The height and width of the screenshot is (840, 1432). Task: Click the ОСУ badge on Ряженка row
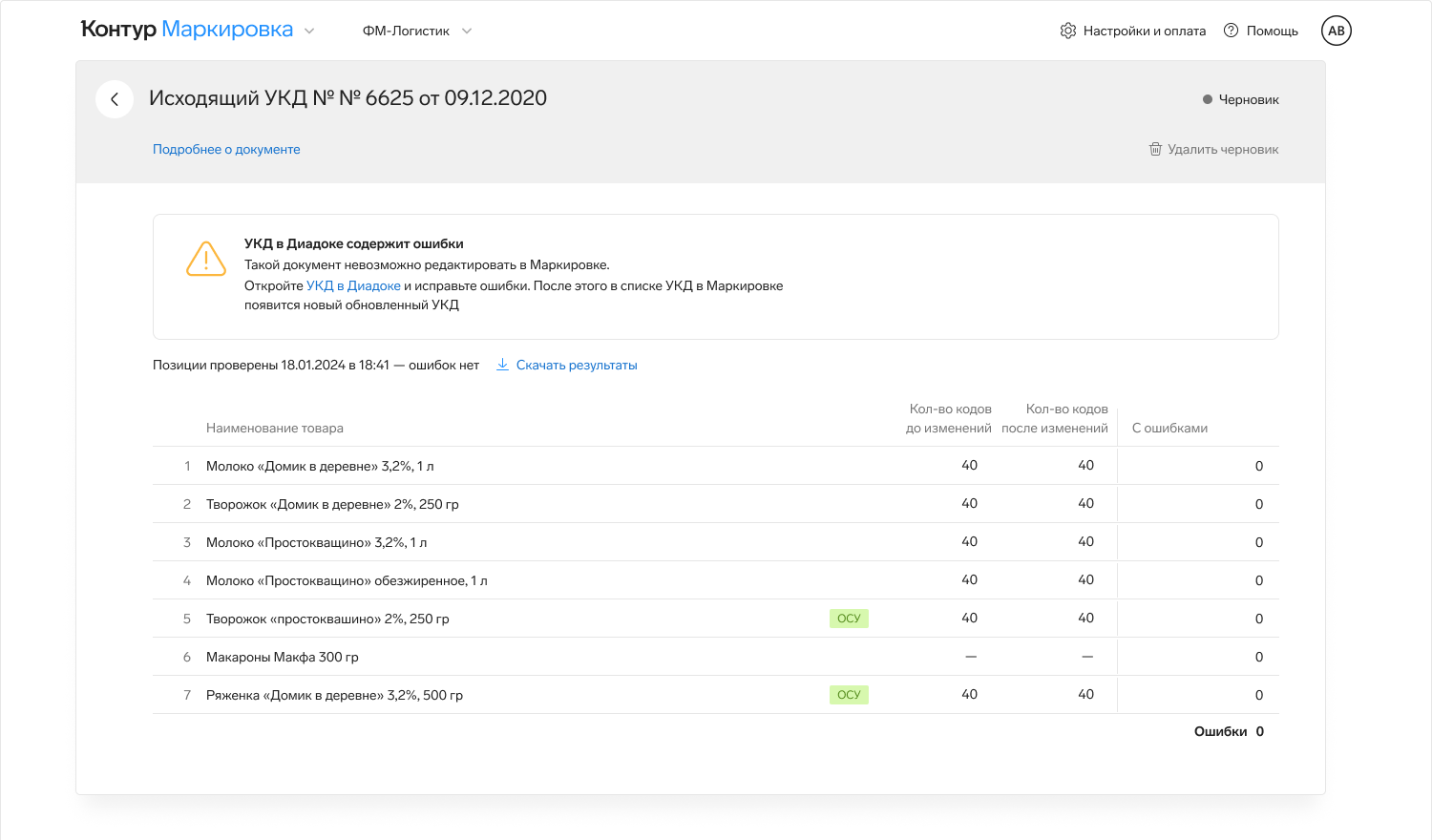849,695
